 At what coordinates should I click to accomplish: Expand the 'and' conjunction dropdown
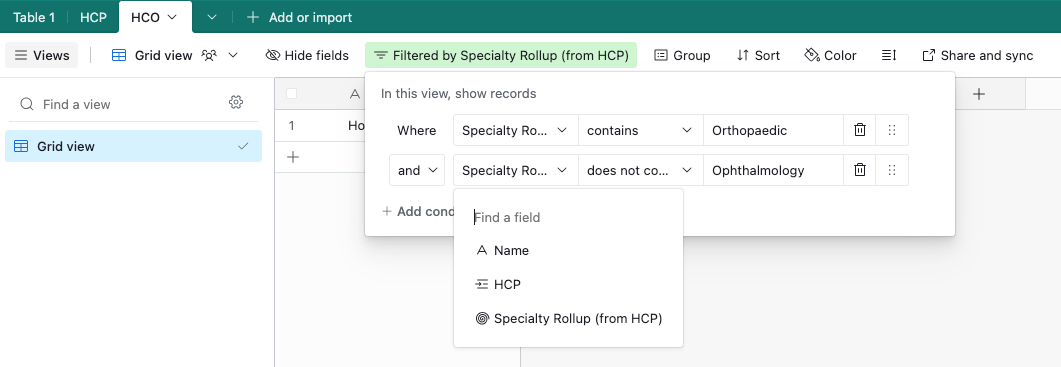point(417,170)
